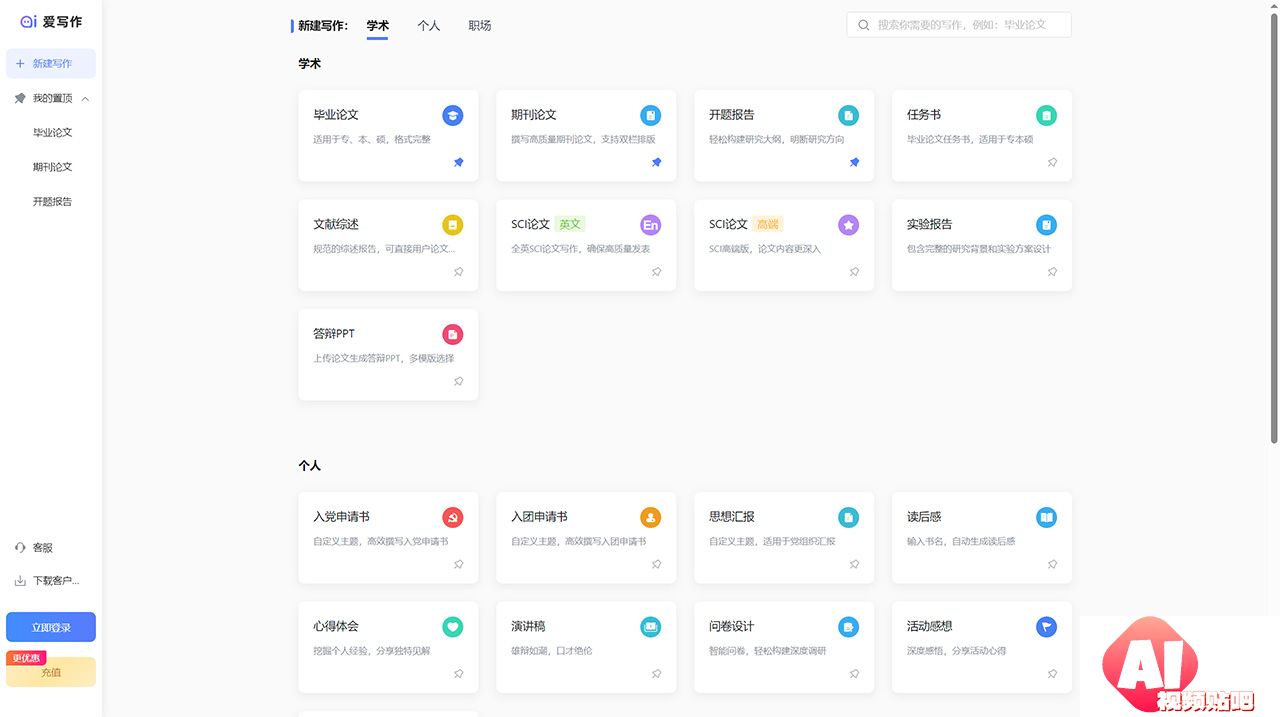Click the 入党申请书 red party icon
Screen dimensions: 1280x717
pos(453,517)
